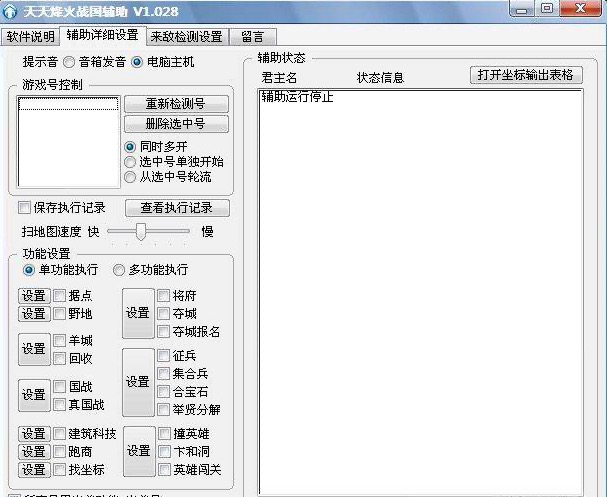Click the 君主名 column label

tap(279, 78)
